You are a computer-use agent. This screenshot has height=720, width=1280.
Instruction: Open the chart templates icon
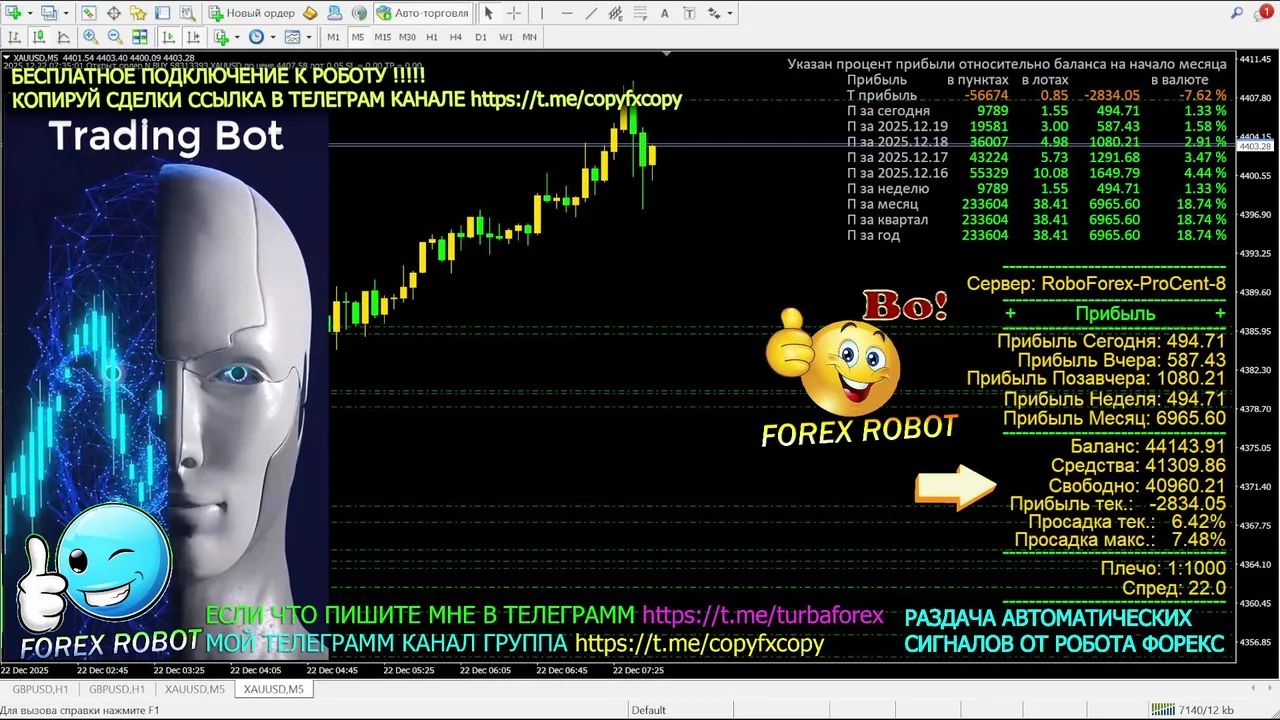point(292,37)
